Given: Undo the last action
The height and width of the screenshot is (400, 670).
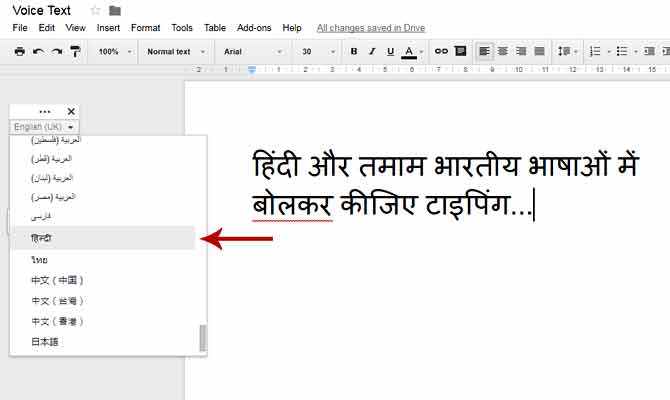Looking at the screenshot, I should point(38,52).
